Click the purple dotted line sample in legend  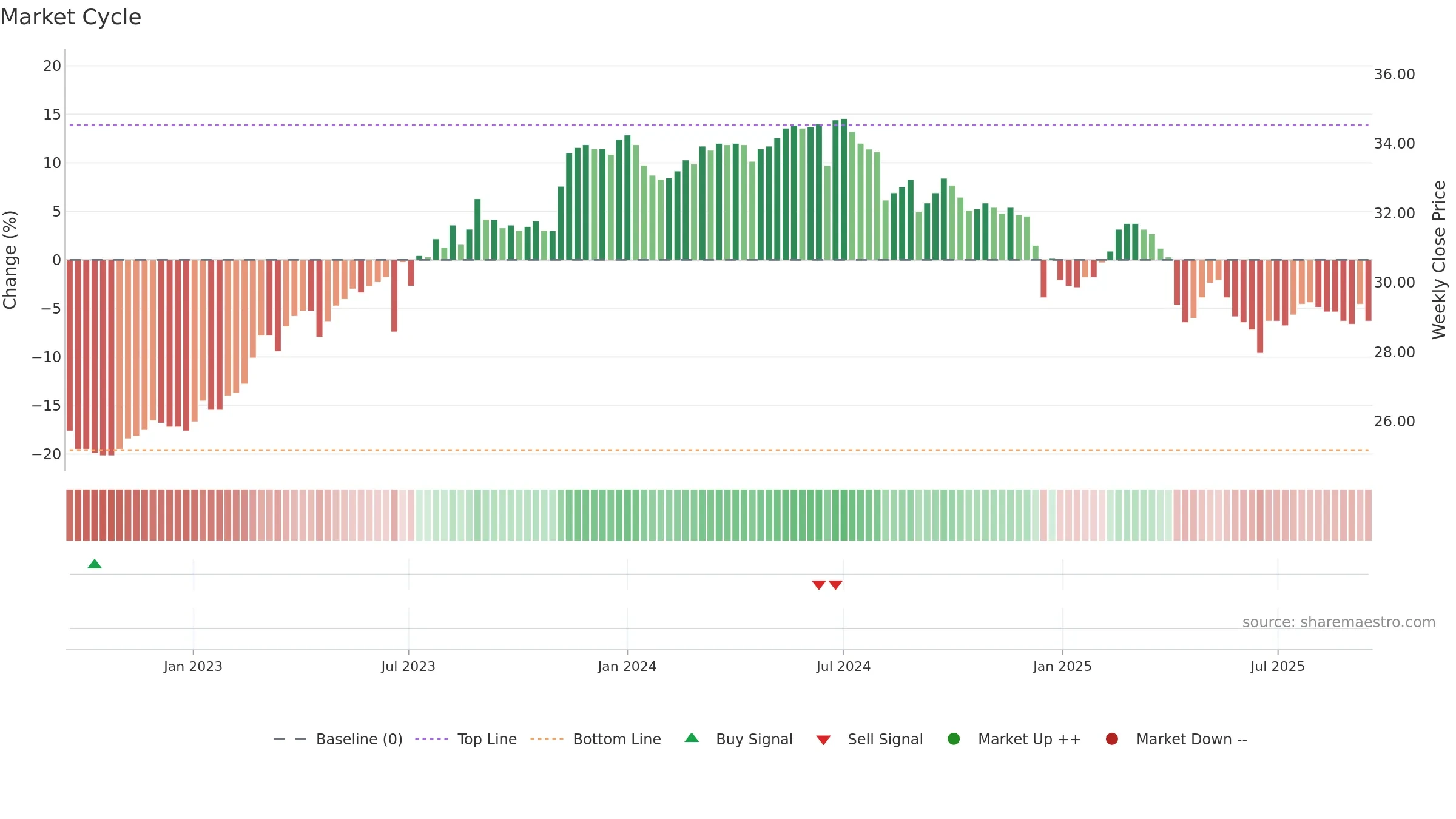(x=432, y=739)
